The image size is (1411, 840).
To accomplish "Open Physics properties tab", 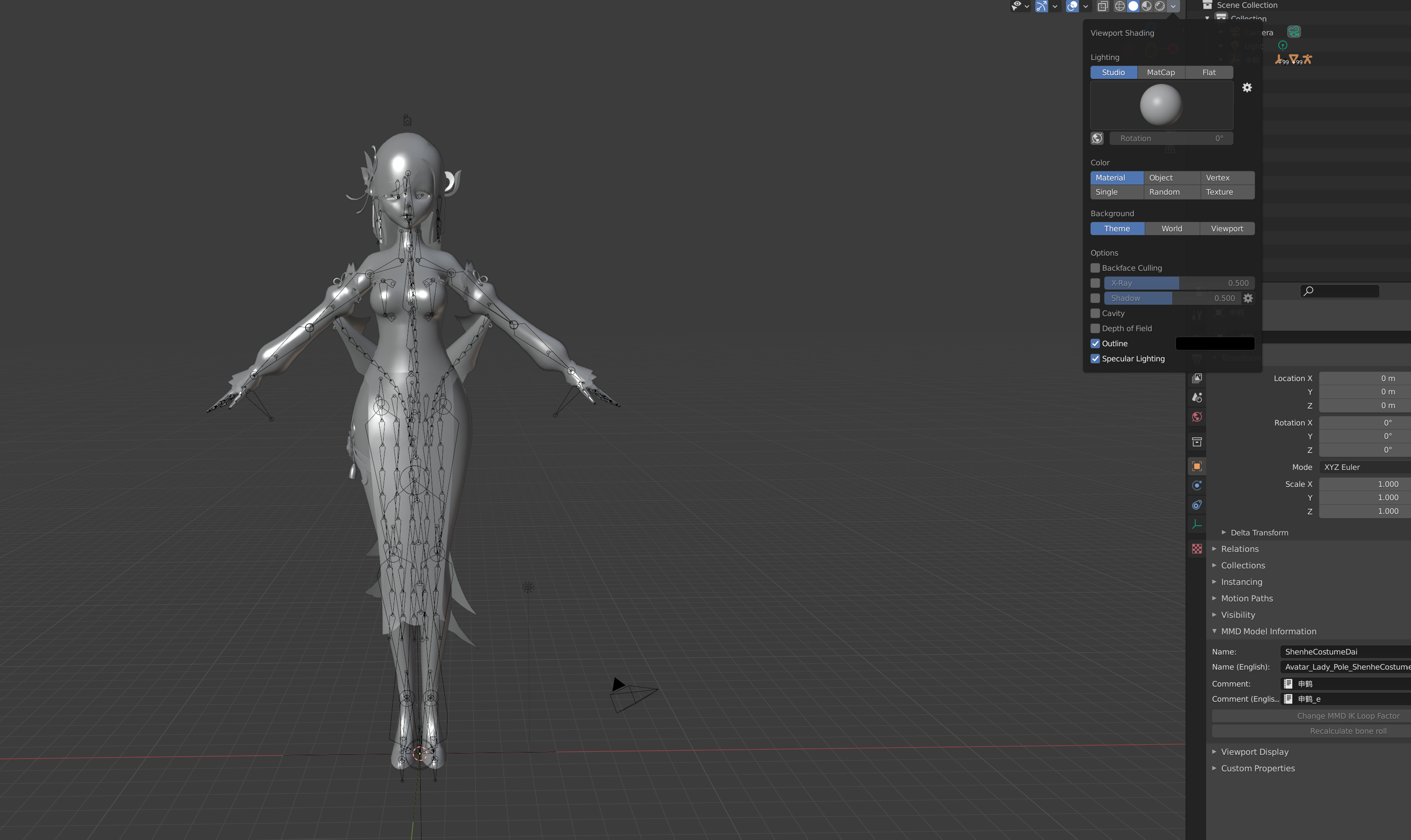I will [x=1197, y=485].
